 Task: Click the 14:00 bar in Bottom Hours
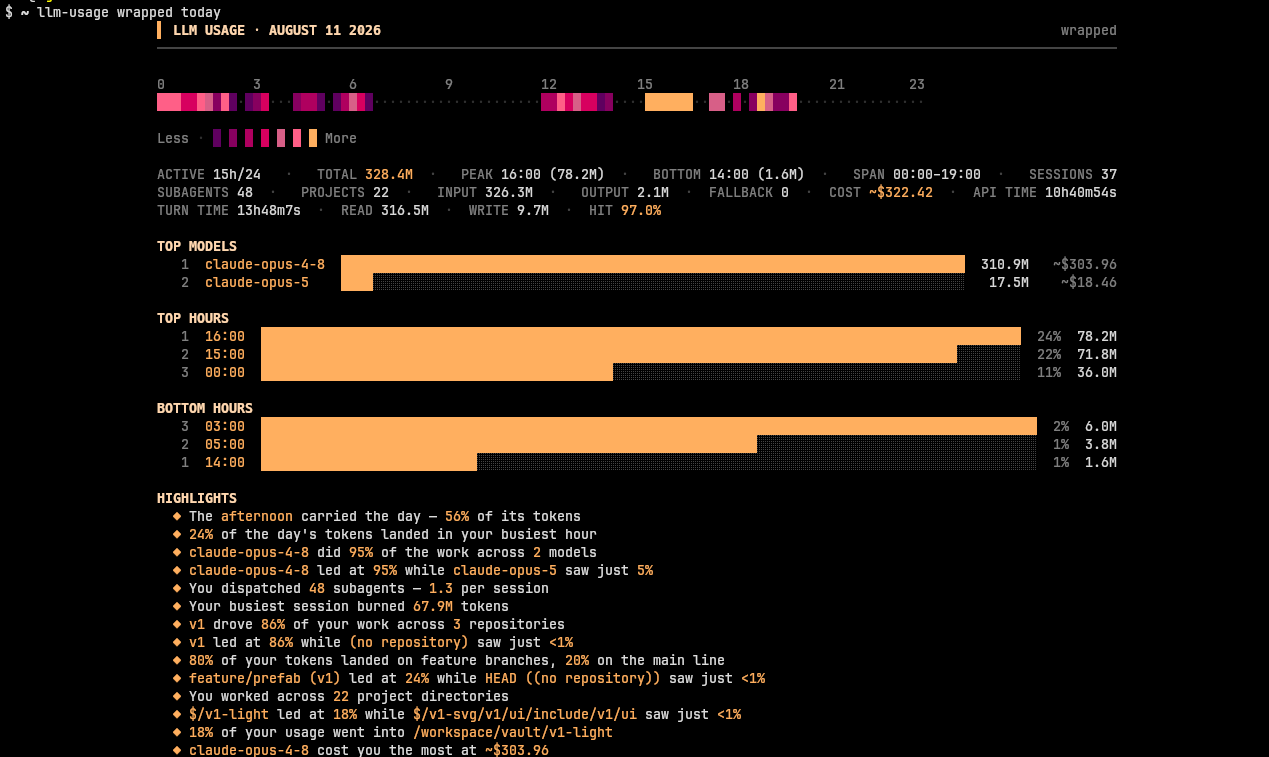[x=369, y=462]
